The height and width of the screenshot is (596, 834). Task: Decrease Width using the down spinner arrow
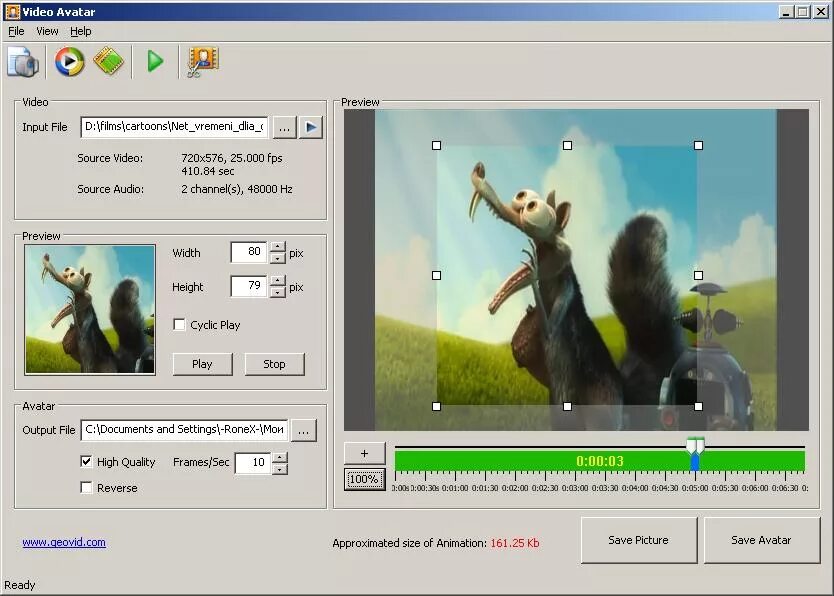click(x=278, y=258)
